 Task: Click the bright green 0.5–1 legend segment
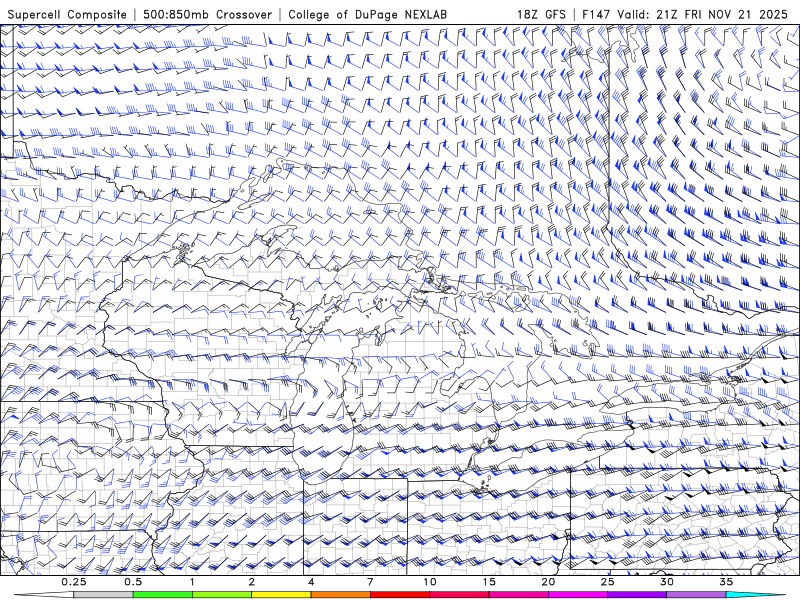(x=163, y=595)
